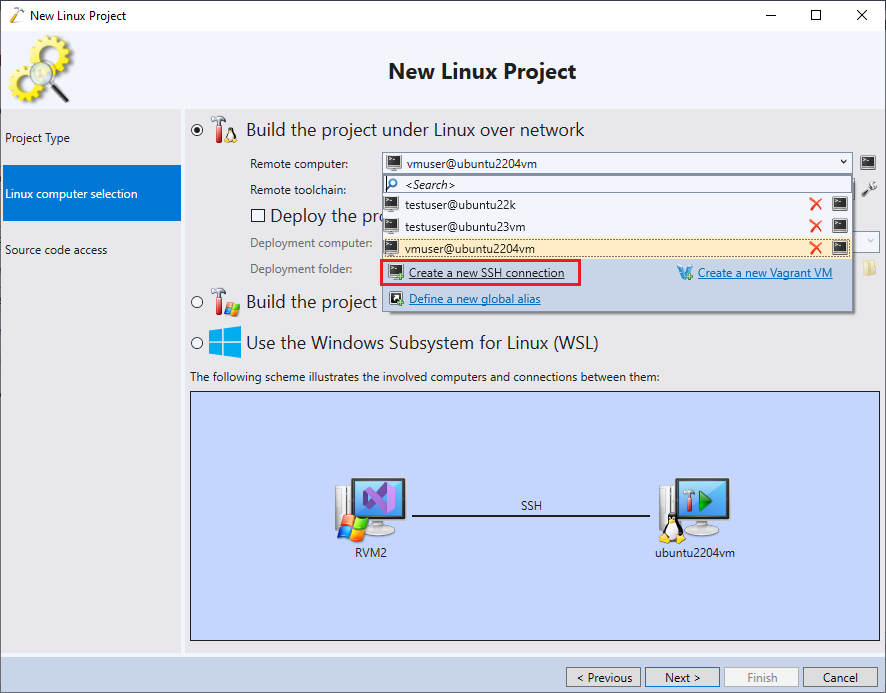Maximize the New Linux Project window
Image resolution: width=886 pixels, height=693 pixels.
[816, 15]
